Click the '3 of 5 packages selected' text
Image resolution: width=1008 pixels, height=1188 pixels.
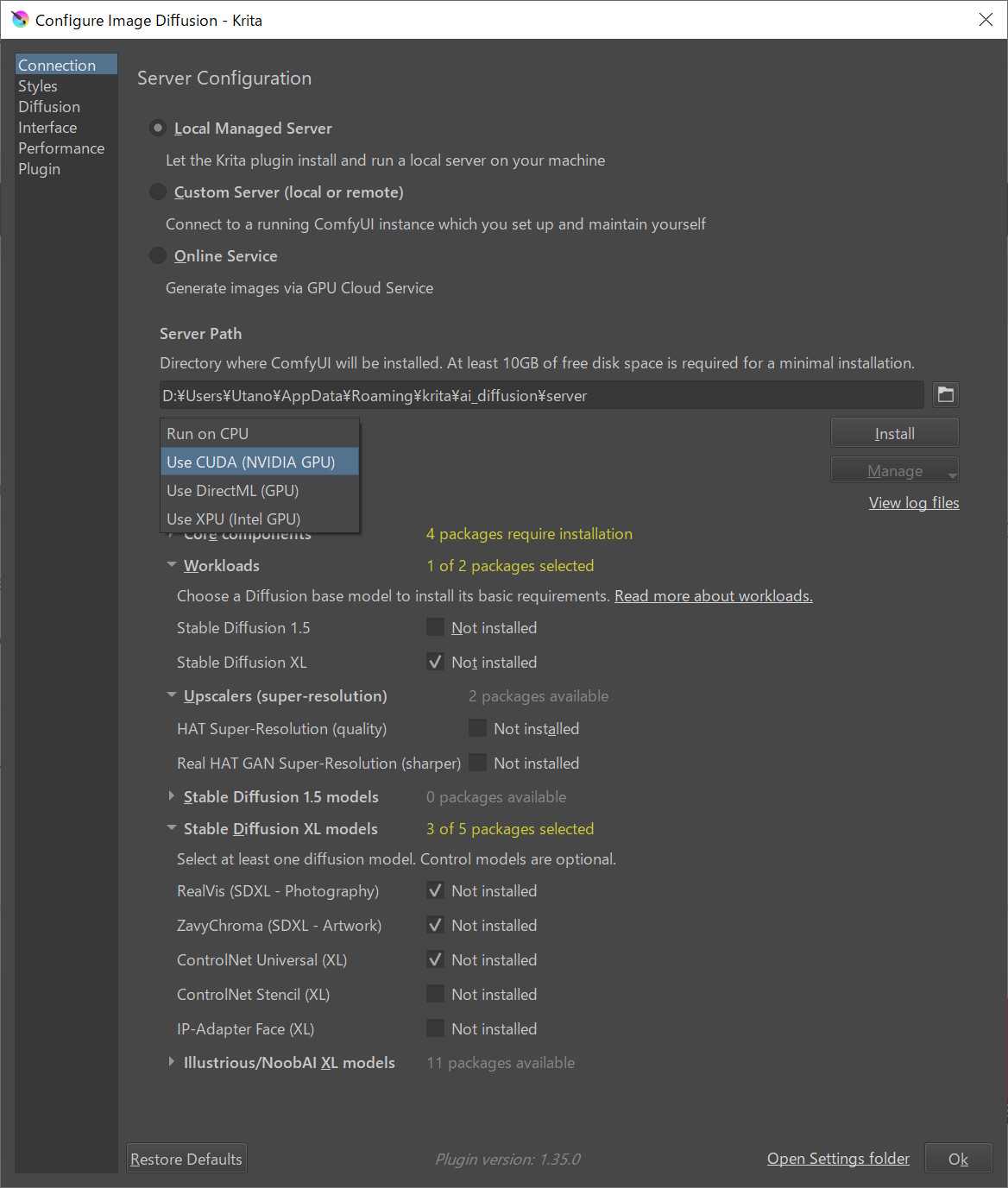(x=510, y=829)
